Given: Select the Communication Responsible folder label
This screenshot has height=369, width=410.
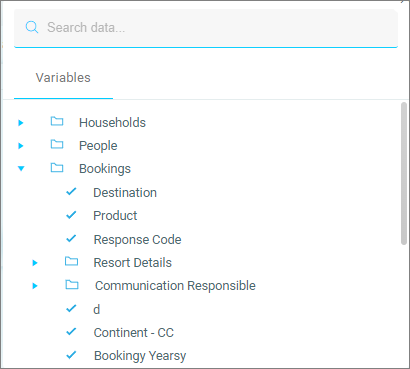Looking at the screenshot, I should coord(175,286).
